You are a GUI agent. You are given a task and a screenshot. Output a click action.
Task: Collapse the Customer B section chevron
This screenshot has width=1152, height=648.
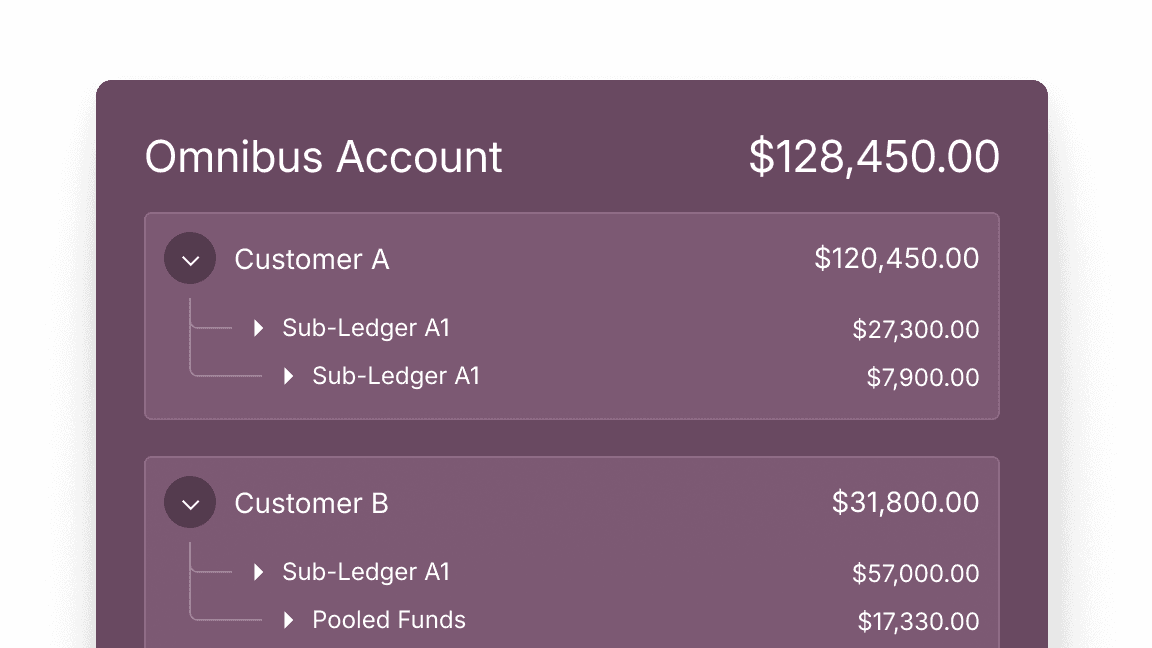click(x=190, y=503)
